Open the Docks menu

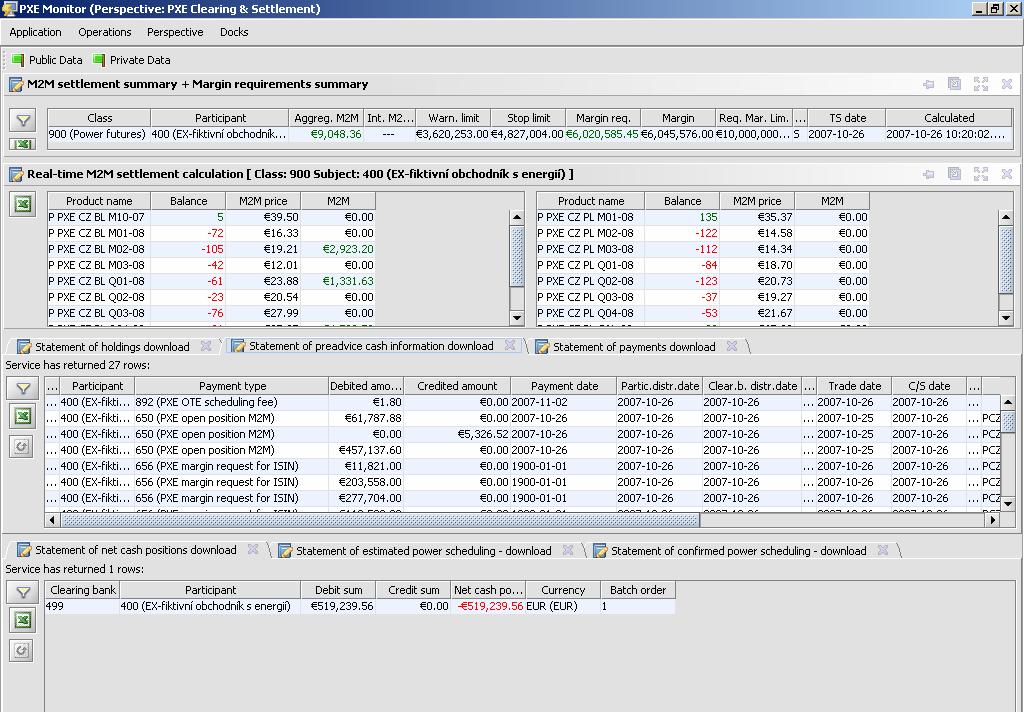click(234, 32)
